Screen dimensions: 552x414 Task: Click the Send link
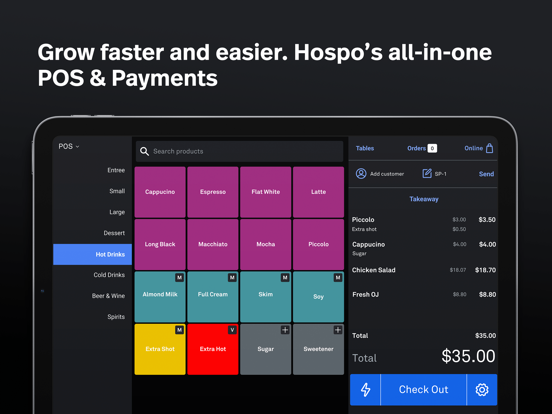(x=487, y=174)
